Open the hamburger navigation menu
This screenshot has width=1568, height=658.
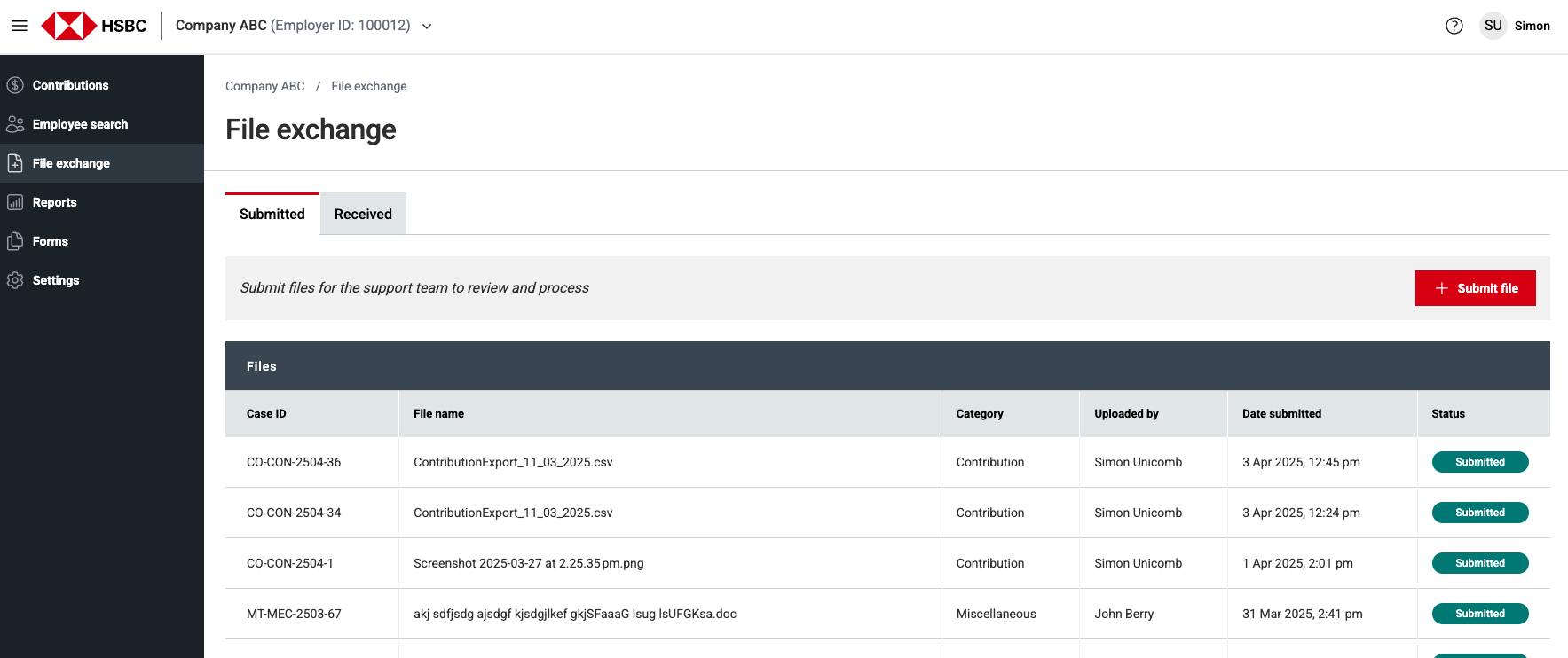(20, 26)
